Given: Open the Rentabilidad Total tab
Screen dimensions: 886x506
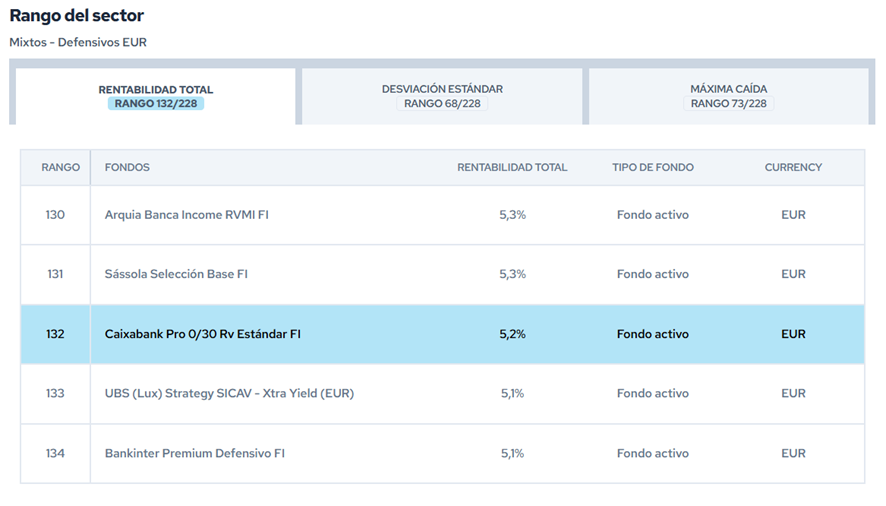Looking at the screenshot, I should (x=155, y=97).
